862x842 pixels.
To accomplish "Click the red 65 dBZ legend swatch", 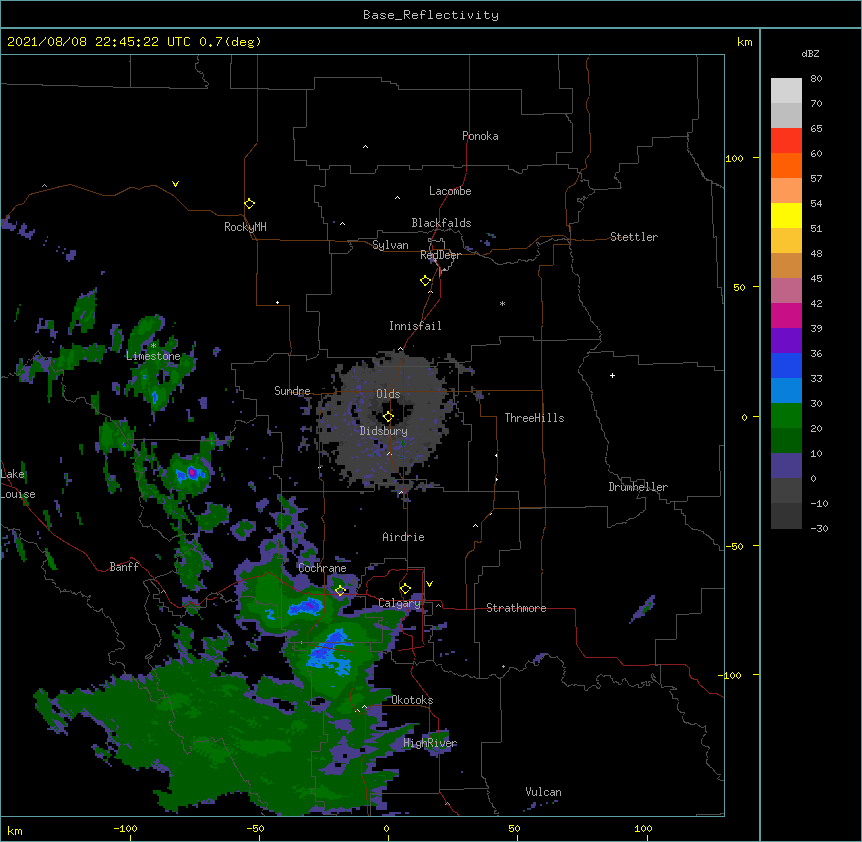I will 786,140.
